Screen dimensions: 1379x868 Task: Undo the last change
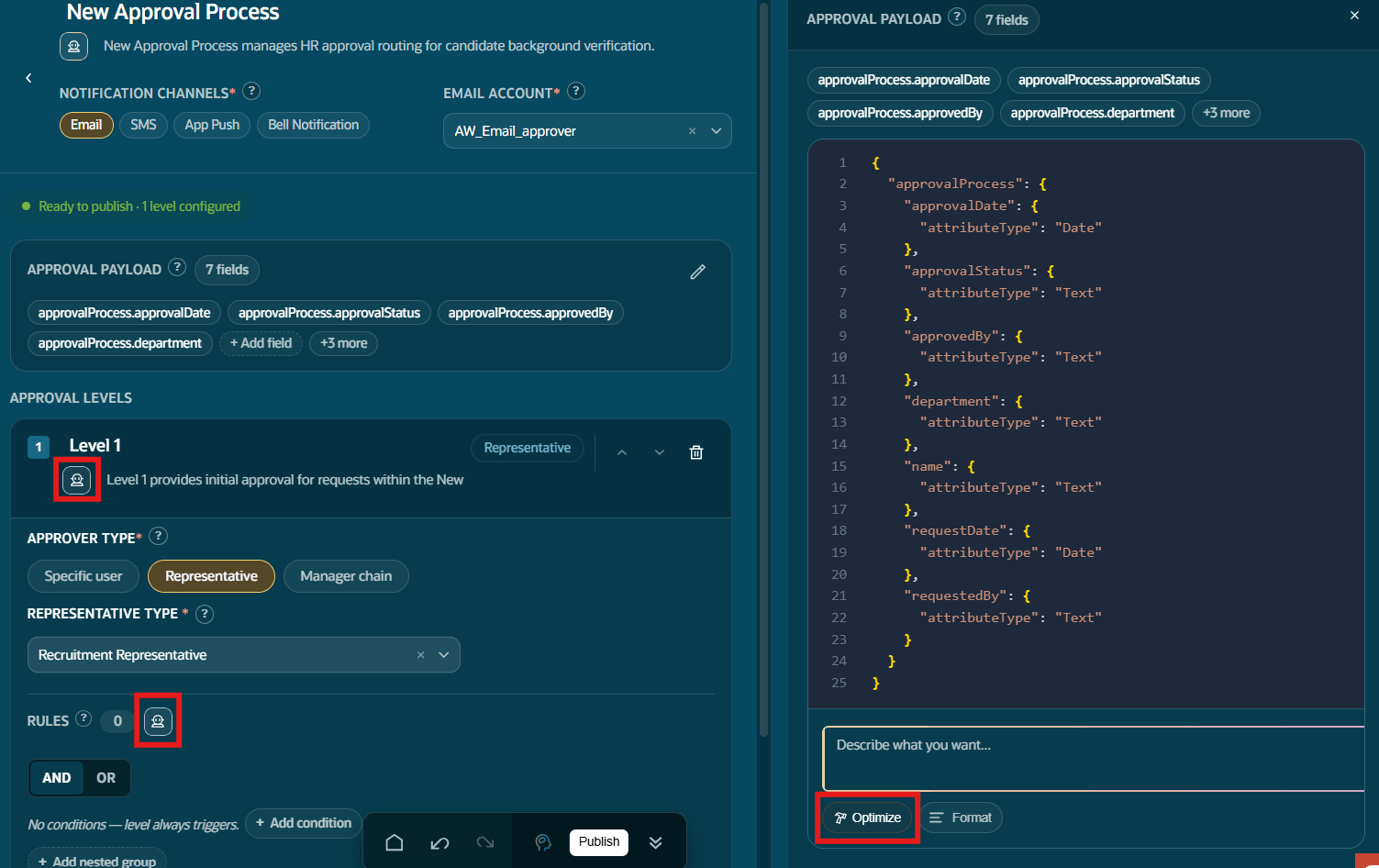pyautogui.click(x=440, y=842)
